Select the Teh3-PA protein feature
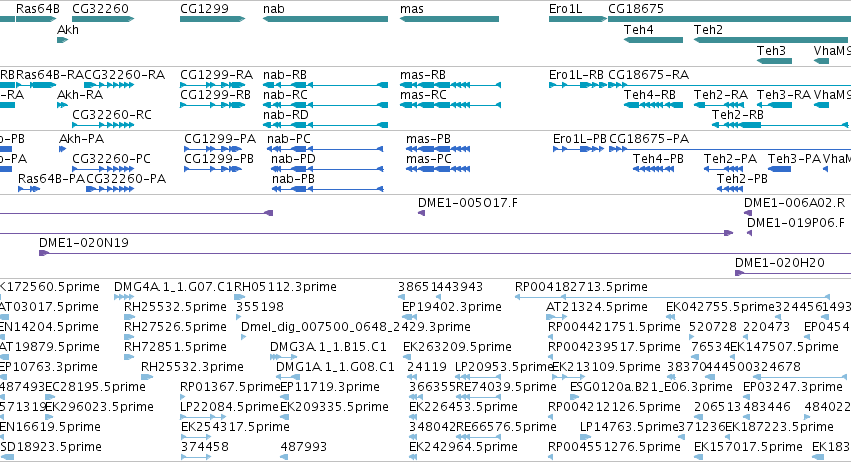Image resolution: width=851 pixels, height=462 pixels. [x=779, y=169]
